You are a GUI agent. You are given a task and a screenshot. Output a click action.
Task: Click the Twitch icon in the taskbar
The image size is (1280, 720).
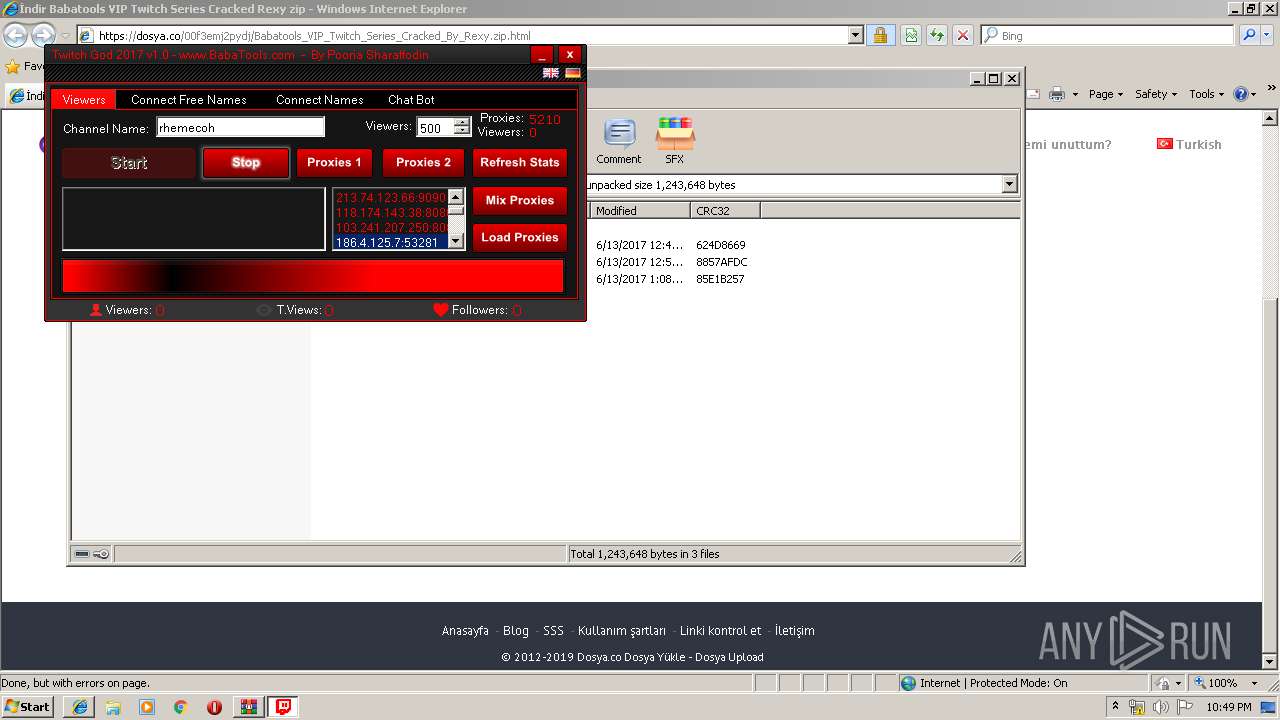284,706
